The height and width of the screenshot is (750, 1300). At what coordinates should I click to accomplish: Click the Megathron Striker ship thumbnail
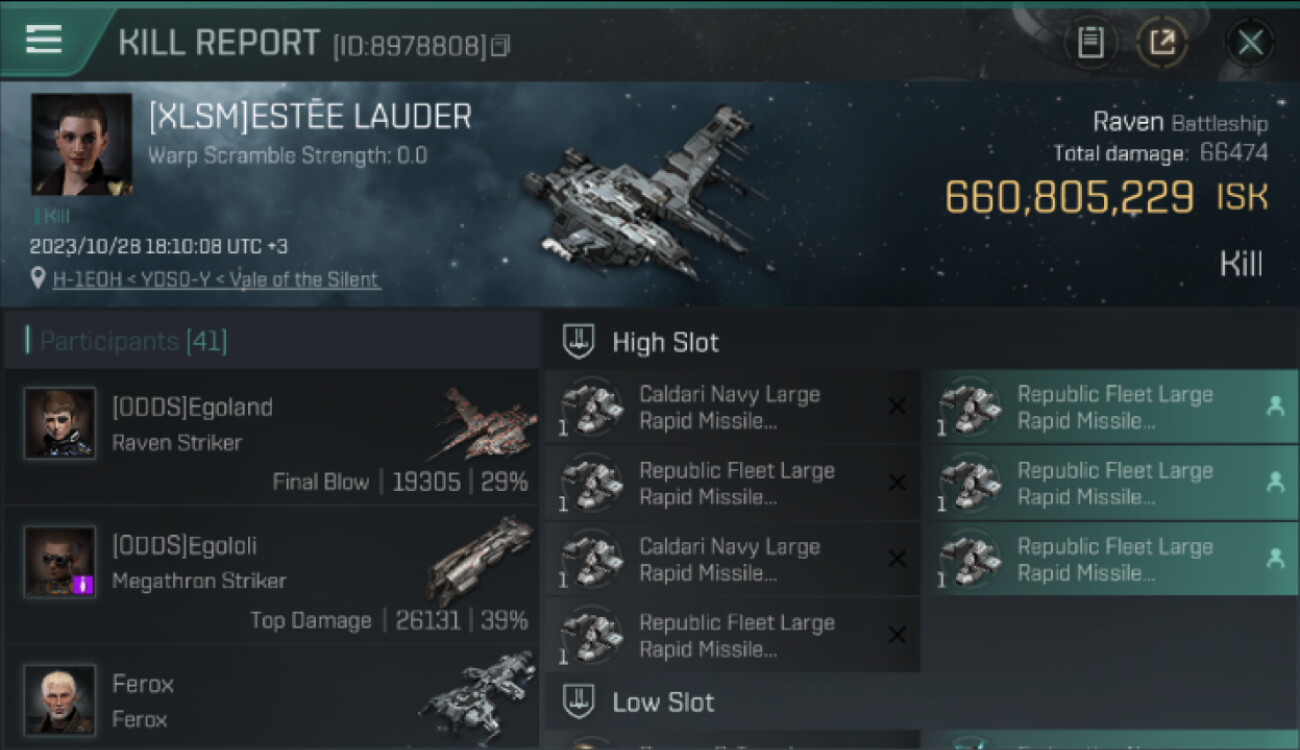(x=481, y=560)
